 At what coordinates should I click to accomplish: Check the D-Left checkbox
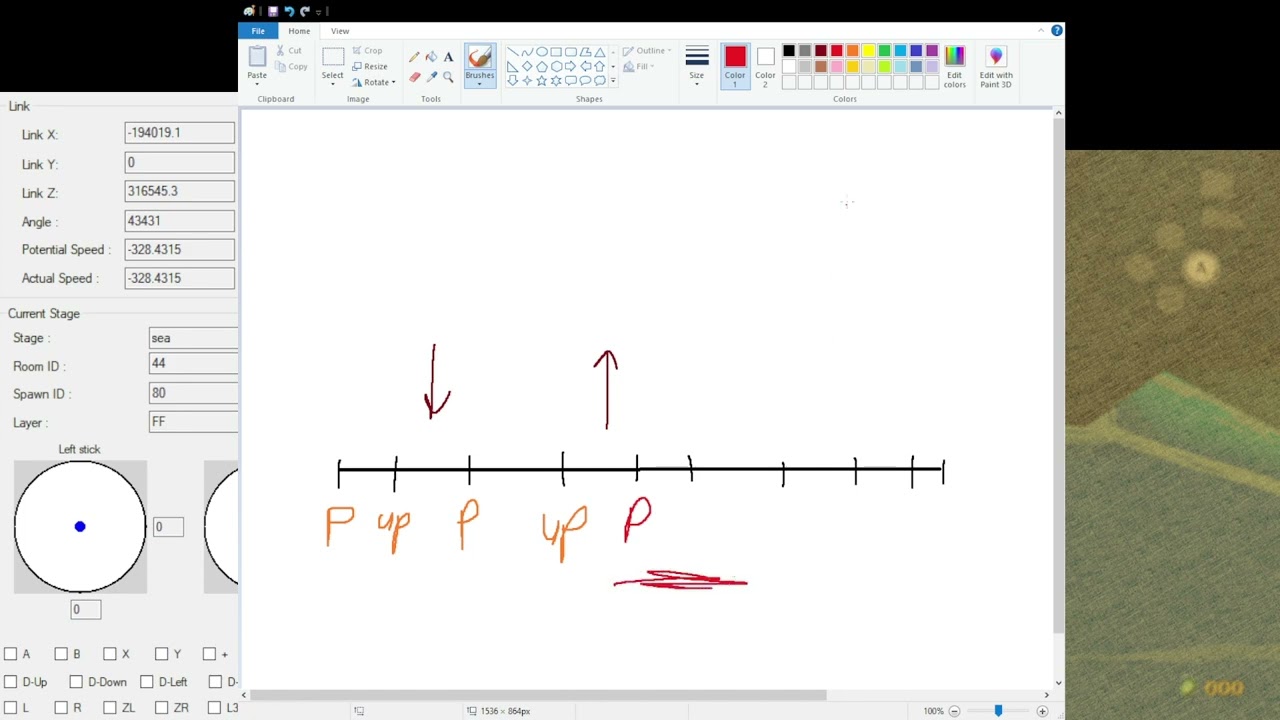tap(147, 682)
